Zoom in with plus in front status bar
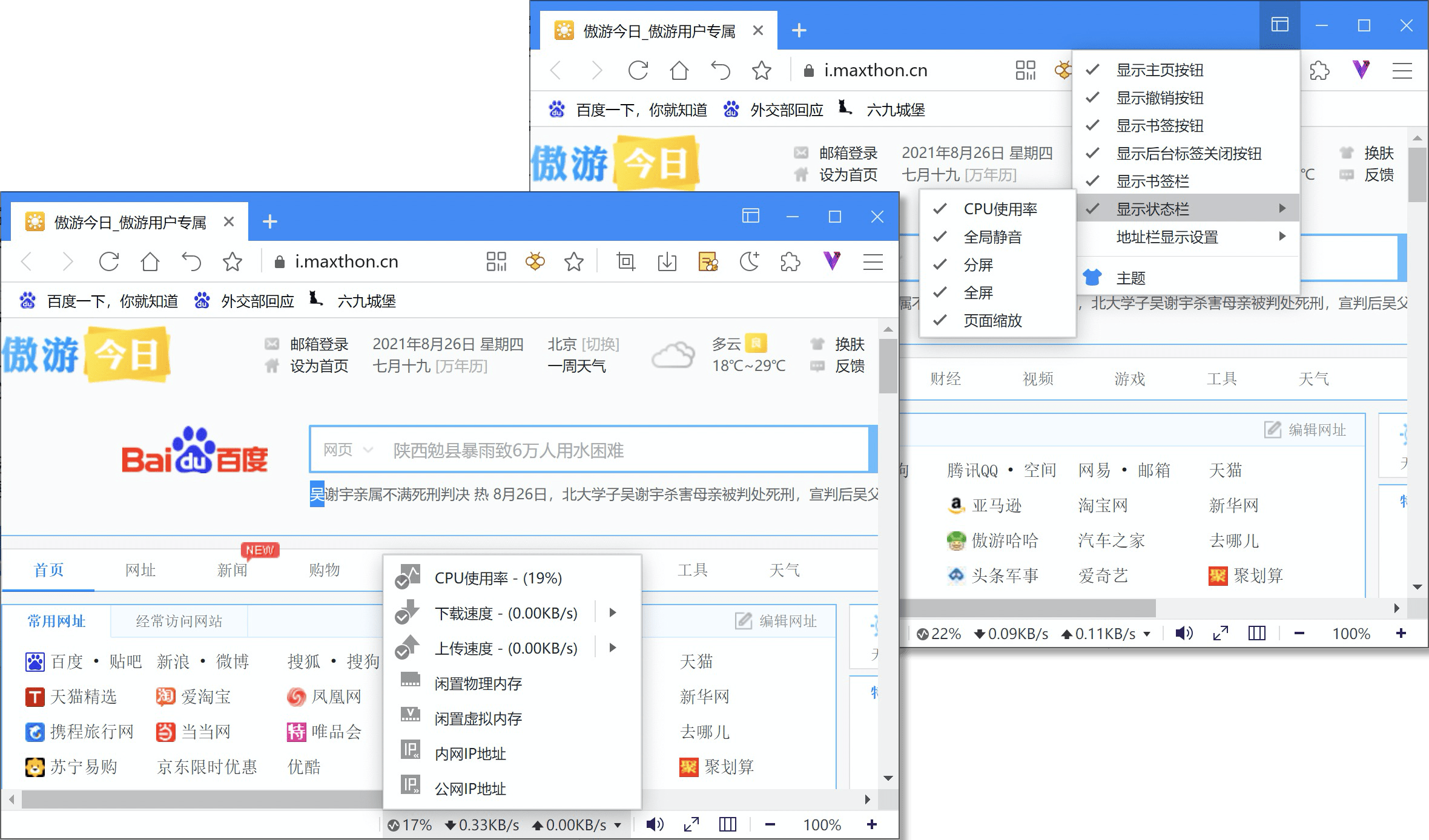Image resolution: width=1429 pixels, height=840 pixels. pyautogui.click(x=872, y=824)
